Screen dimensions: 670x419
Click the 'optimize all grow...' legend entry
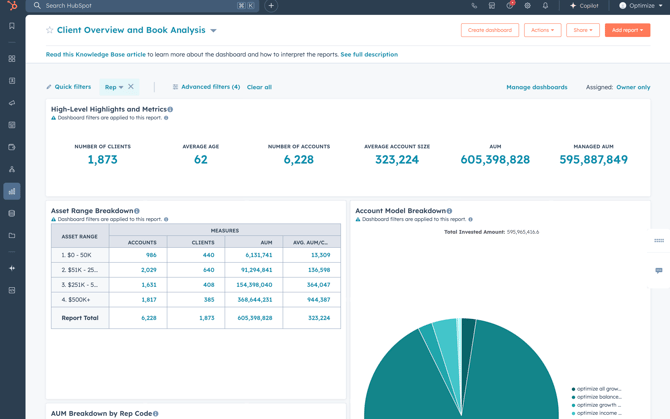(x=597, y=389)
